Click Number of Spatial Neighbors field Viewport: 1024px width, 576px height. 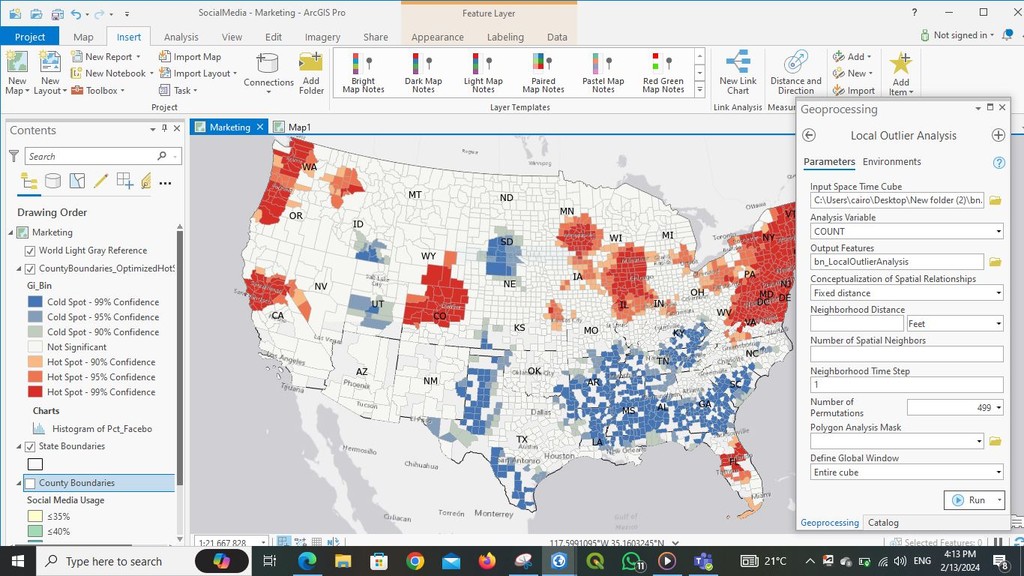point(906,354)
